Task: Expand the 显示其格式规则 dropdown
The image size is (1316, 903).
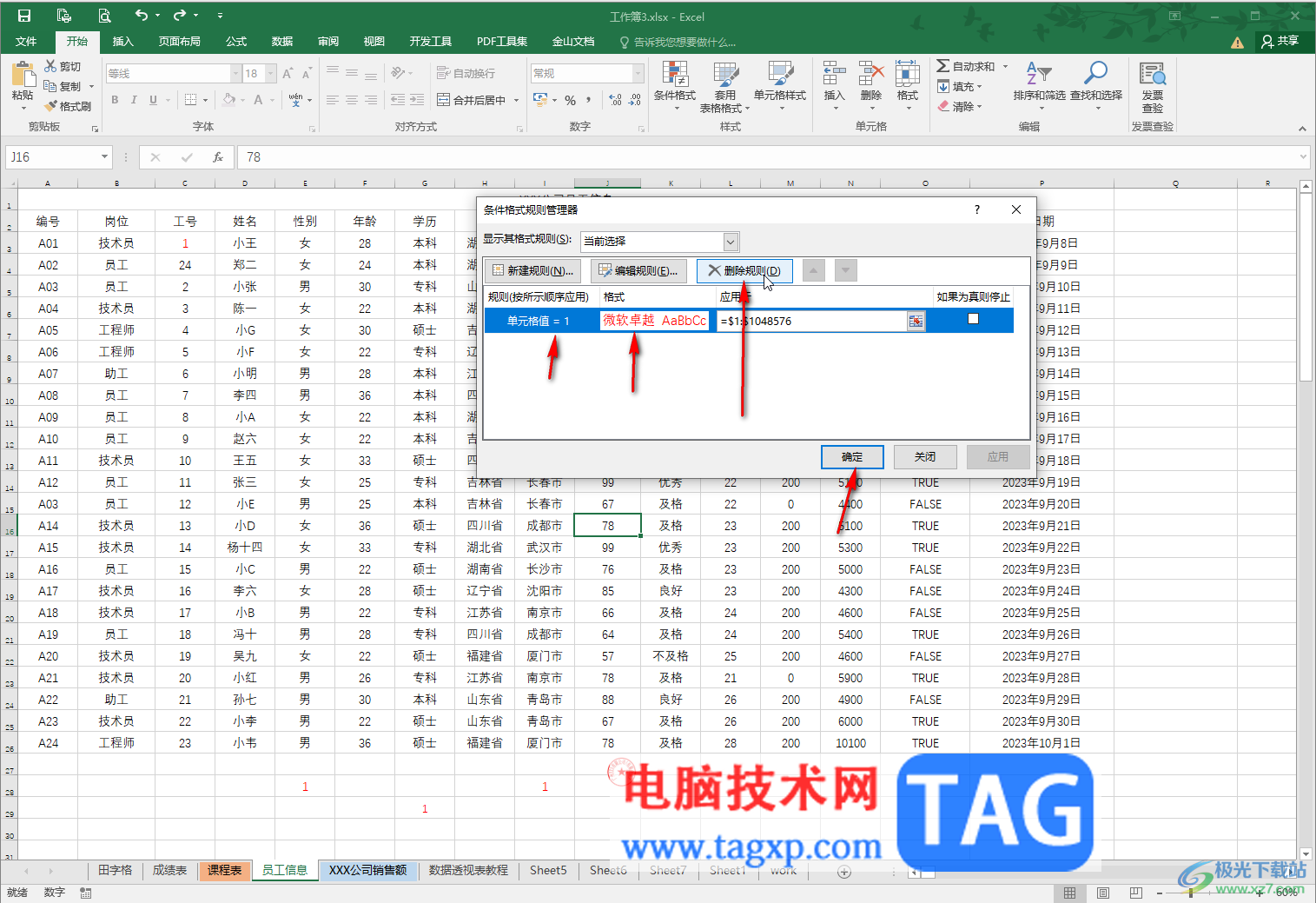Action: [731, 242]
